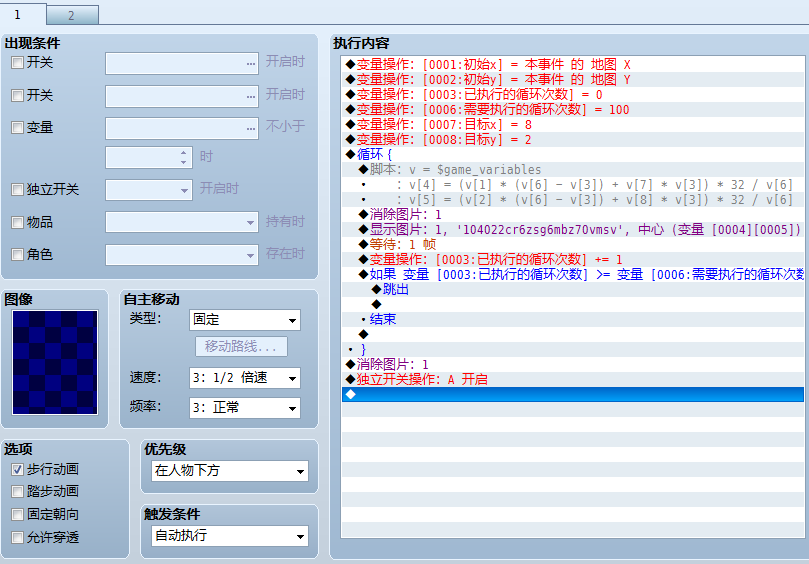Select the 结束 line
The image size is (809, 564).
click(573, 319)
